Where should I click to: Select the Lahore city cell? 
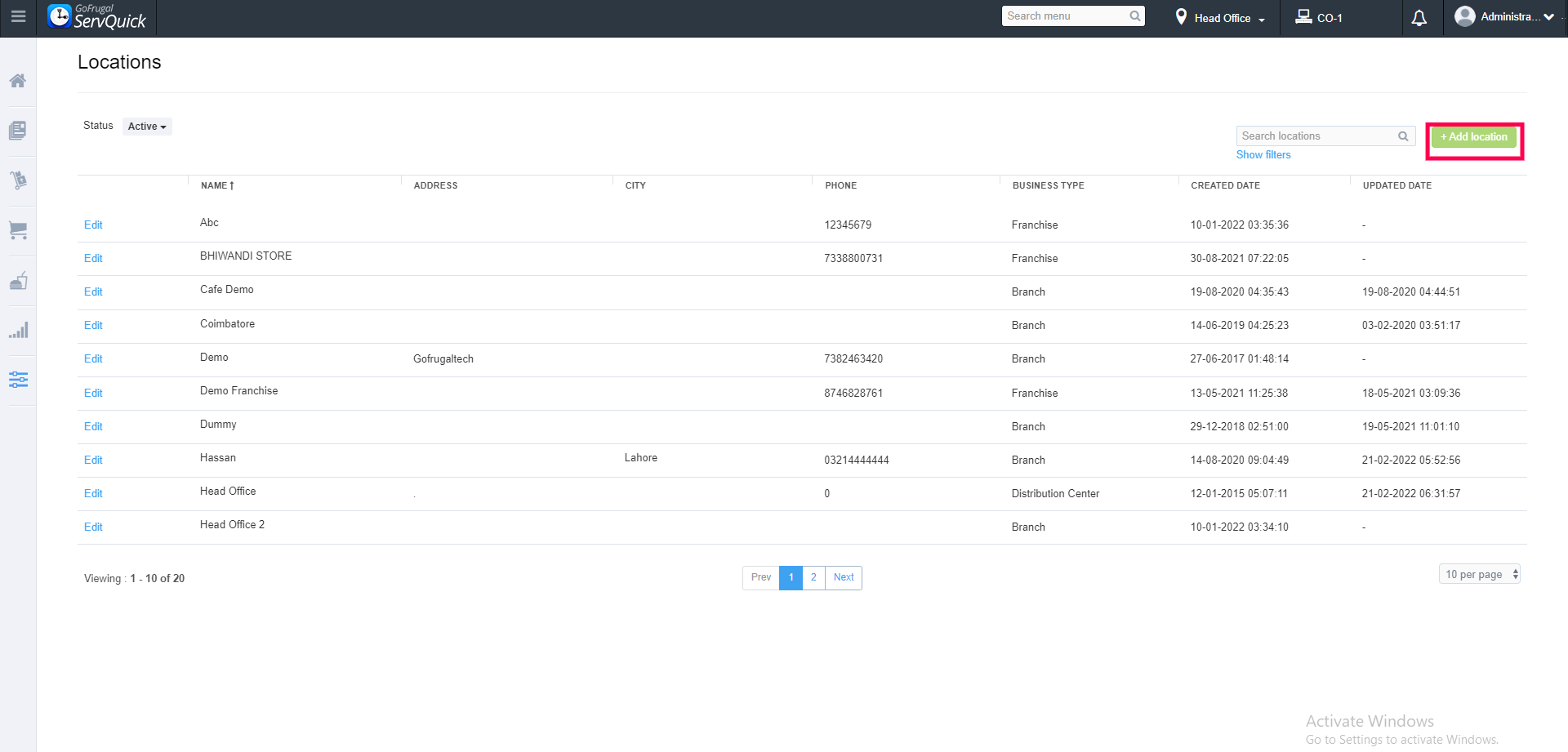[x=641, y=458]
